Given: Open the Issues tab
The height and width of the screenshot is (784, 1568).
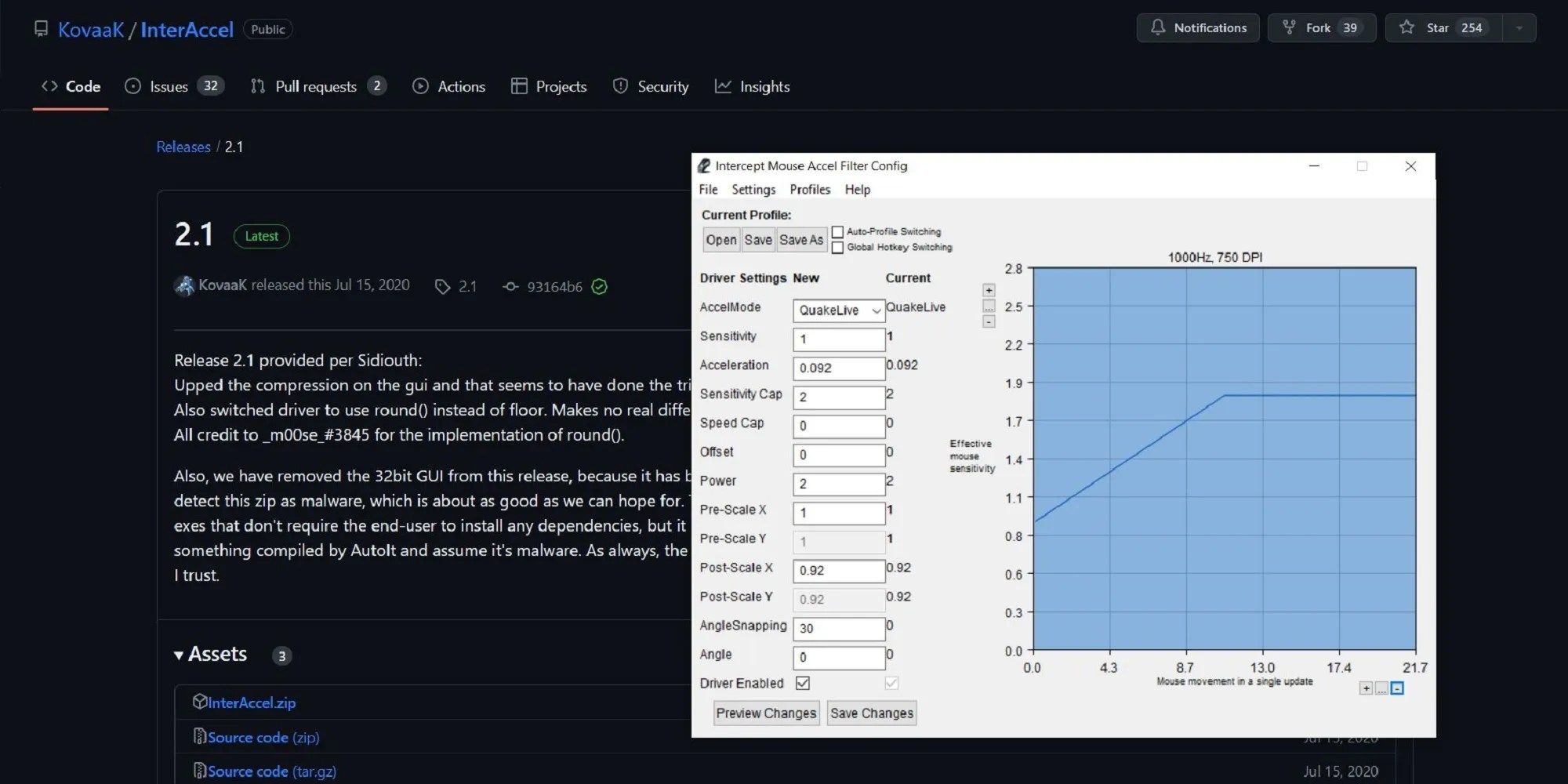Looking at the screenshot, I should click(x=174, y=86).
